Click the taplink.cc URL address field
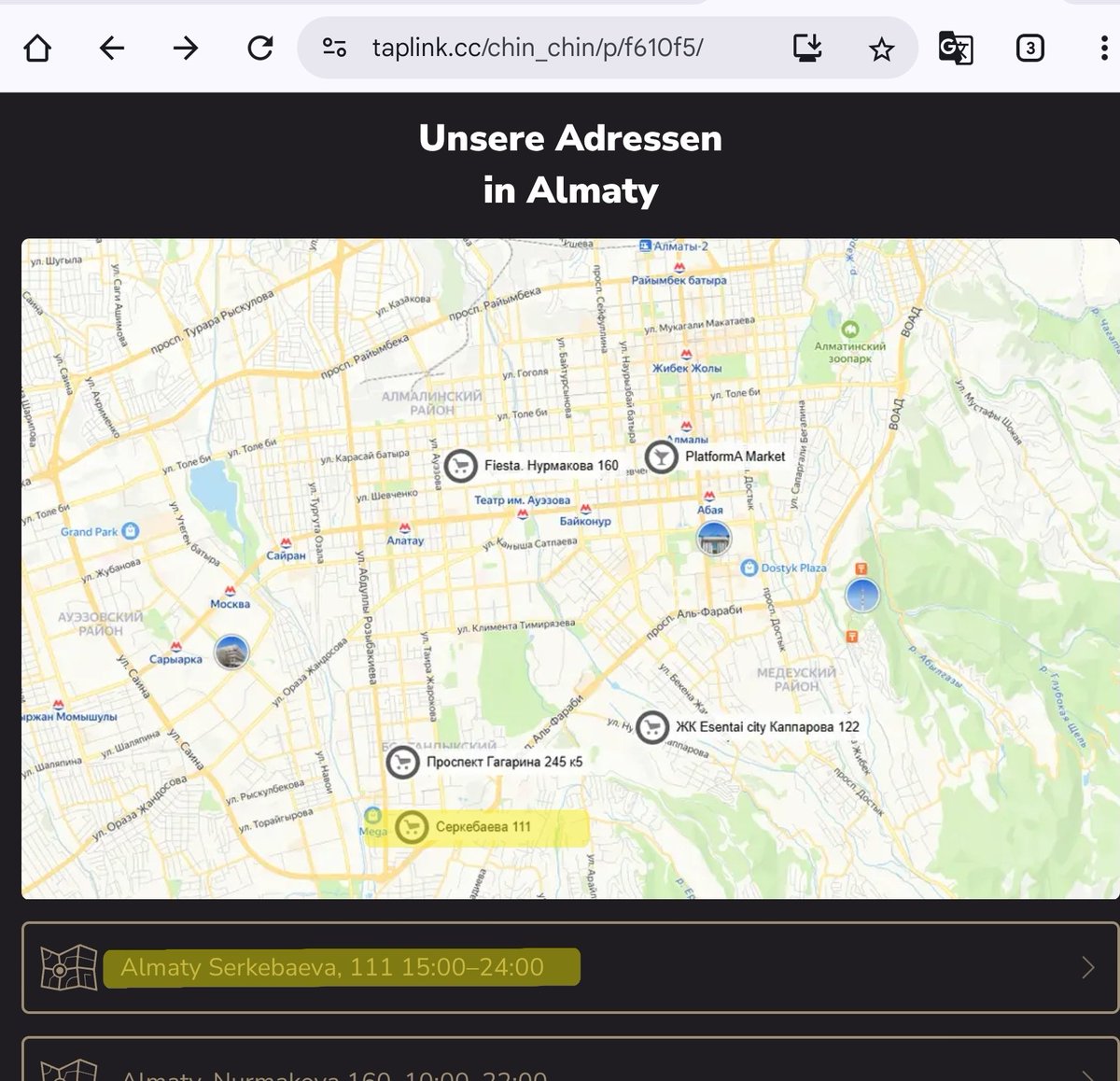This screenshot has height=1081, width=1120. tap(538, 48)
